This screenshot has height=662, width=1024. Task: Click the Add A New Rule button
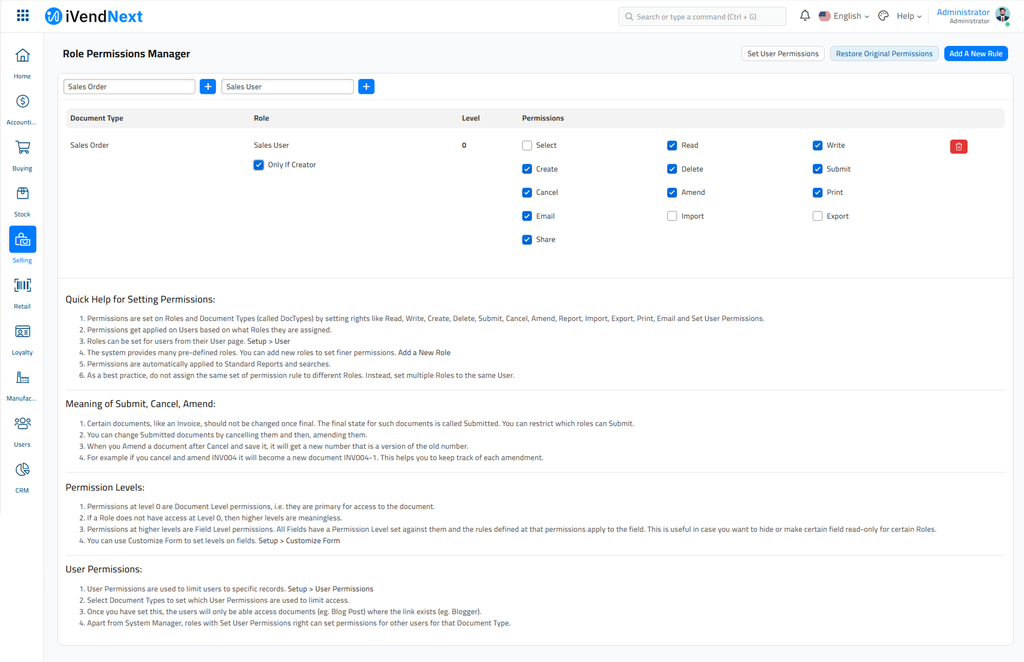point(975,53)
